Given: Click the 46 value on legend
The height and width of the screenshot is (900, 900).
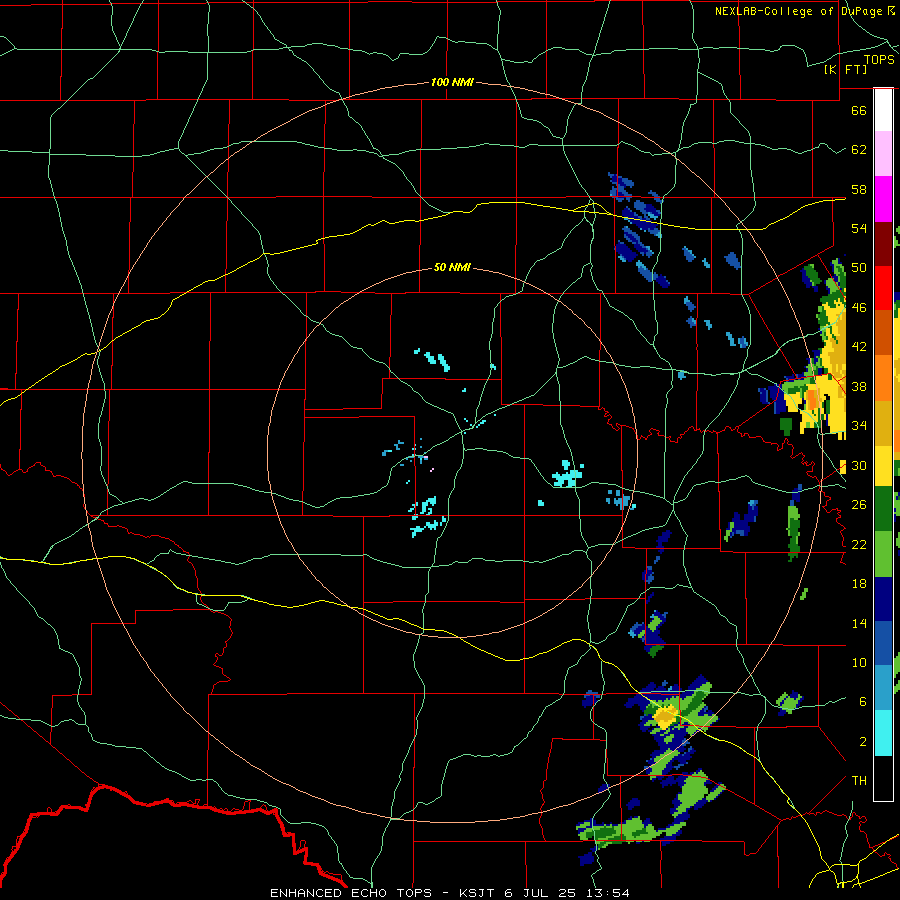Looking at the screenshot, I should click(x=859, y=308).
